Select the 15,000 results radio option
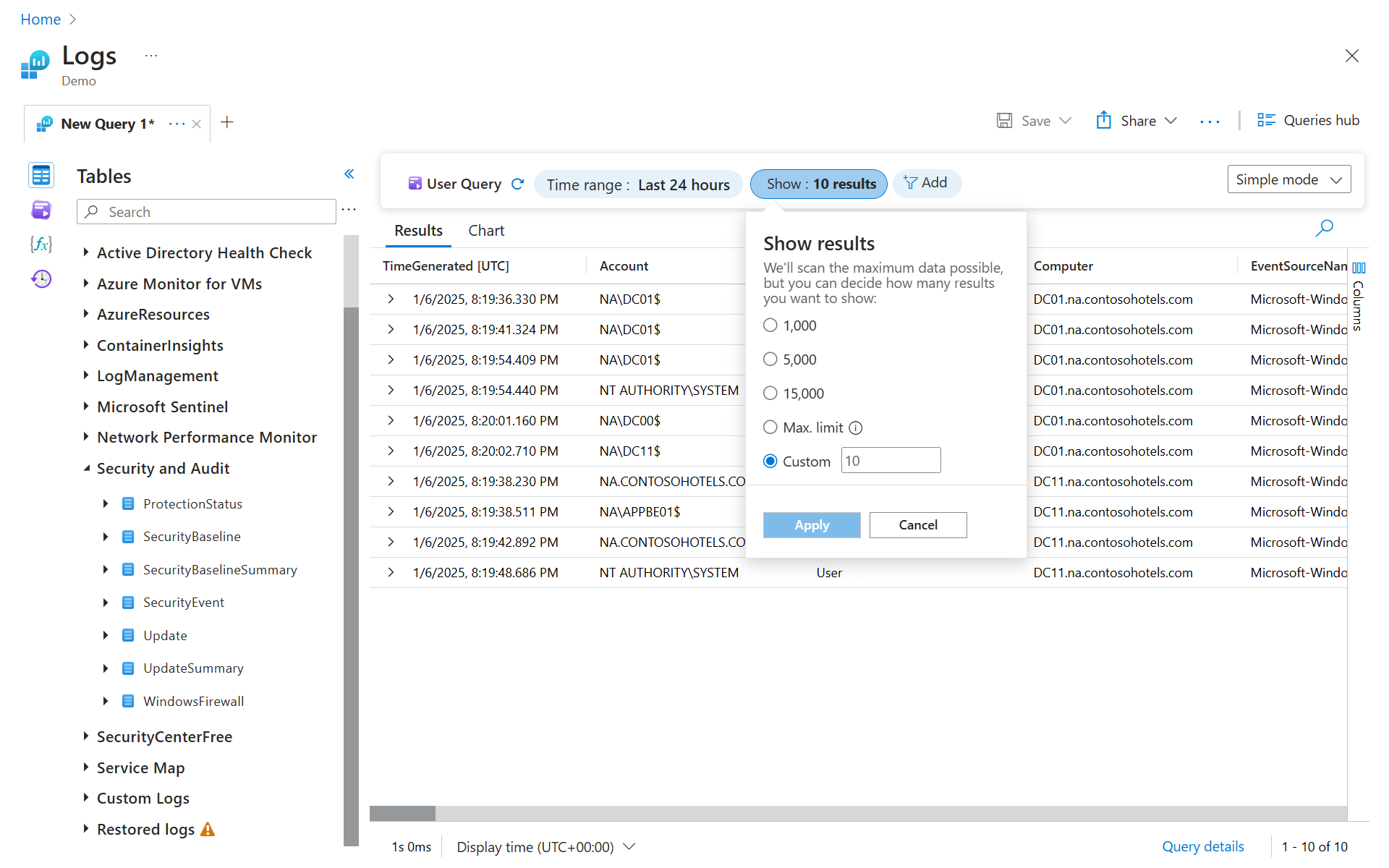 click(x=770, y=393)
